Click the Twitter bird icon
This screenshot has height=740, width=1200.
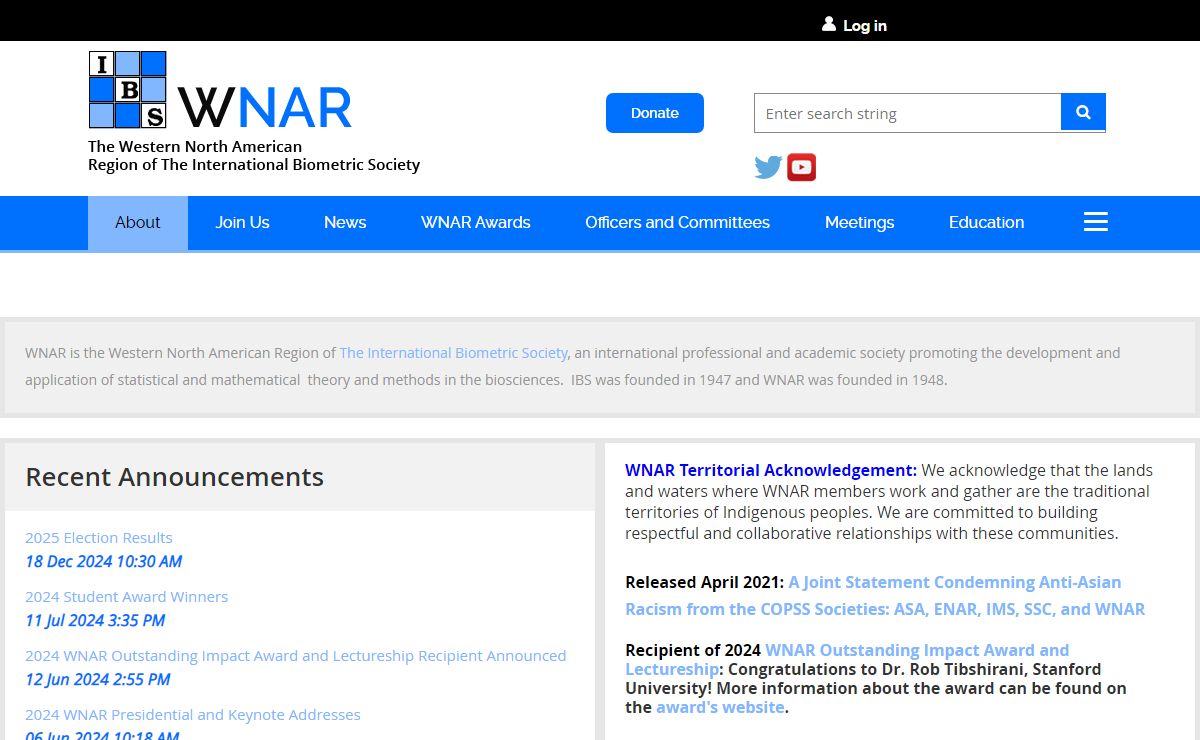tap(768, 167)
